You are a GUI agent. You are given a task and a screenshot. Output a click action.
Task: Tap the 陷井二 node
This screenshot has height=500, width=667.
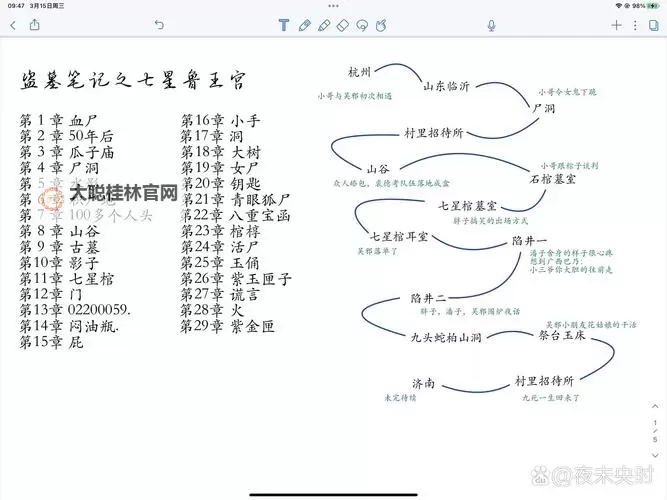(428, 298)
